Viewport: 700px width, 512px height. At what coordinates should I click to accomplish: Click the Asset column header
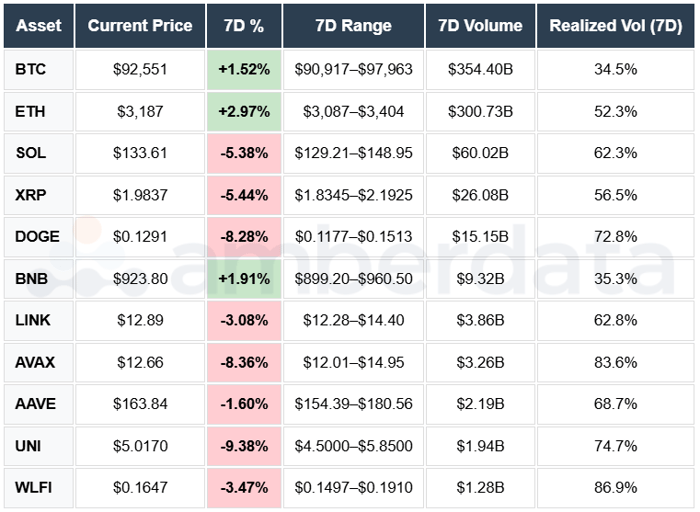tap(39, 26)
